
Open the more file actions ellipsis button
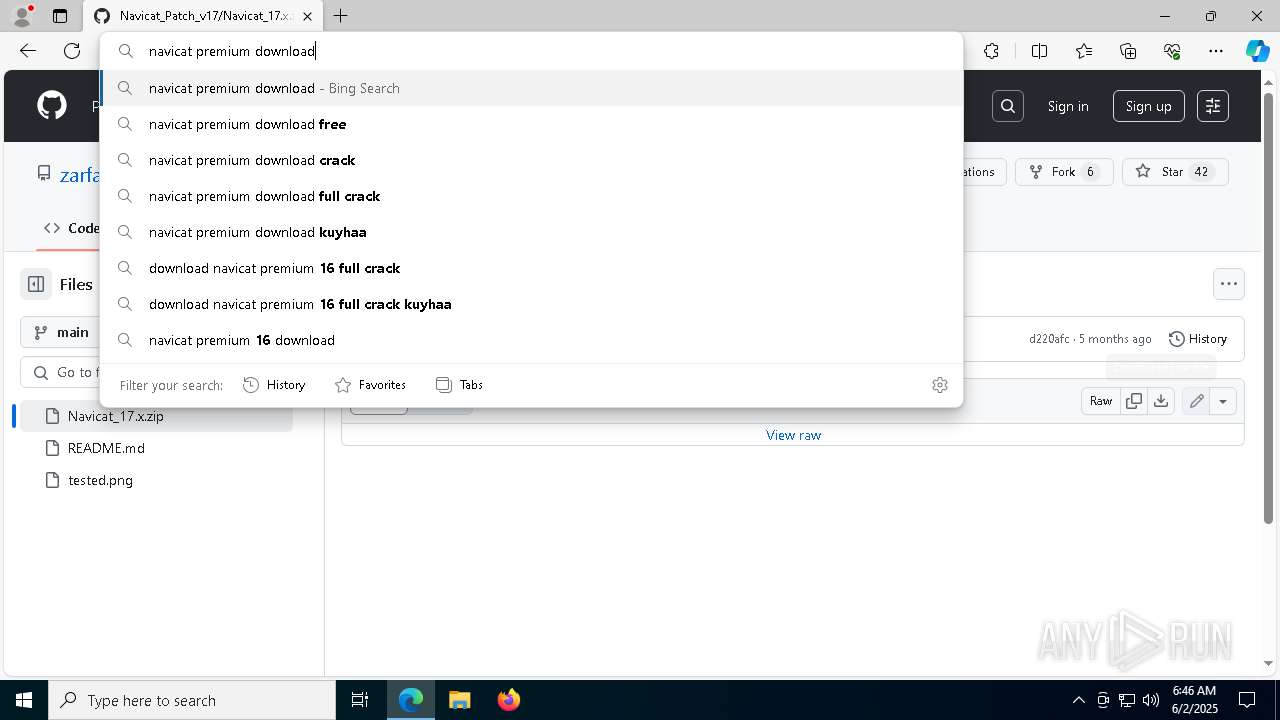(1229, 284)
